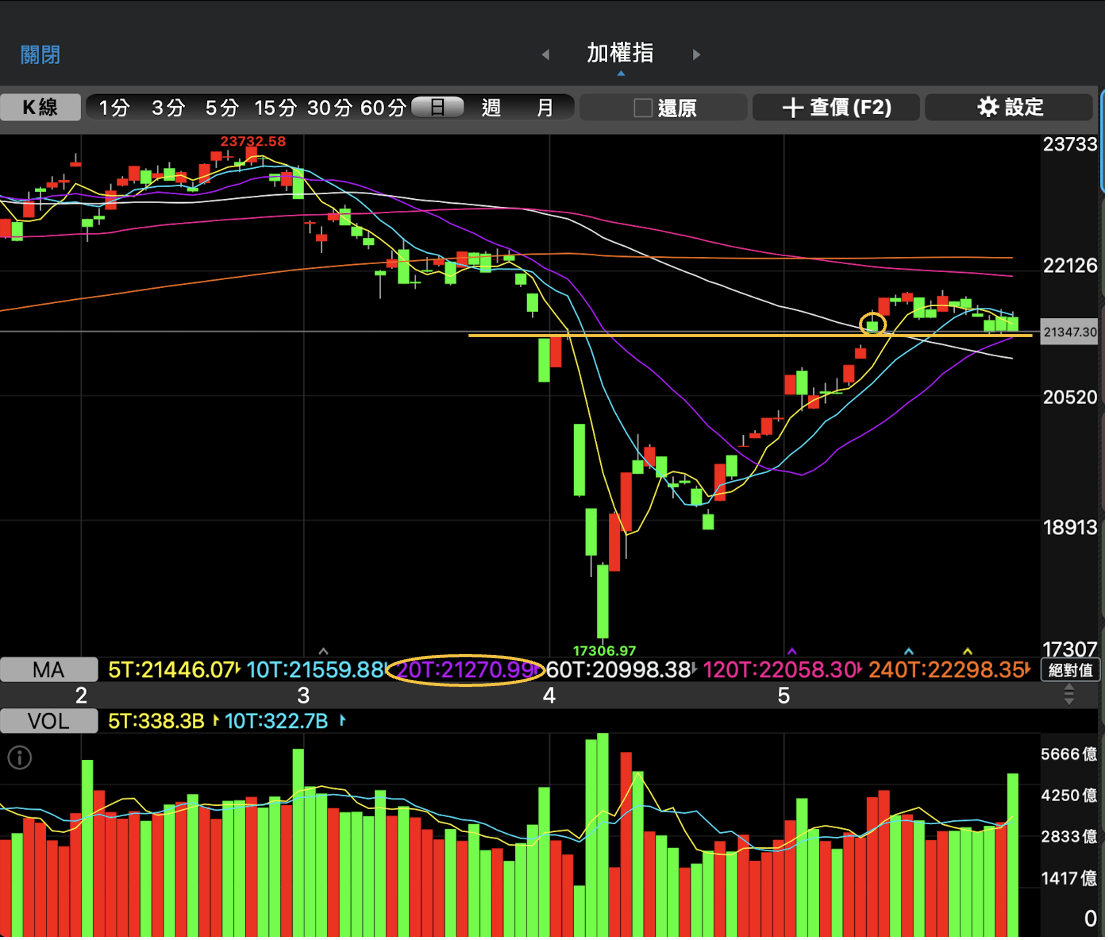Switch to the 月 monthly tab
Image resolution: width=1108 pixels, height=940 pixels.
(545, 107)
